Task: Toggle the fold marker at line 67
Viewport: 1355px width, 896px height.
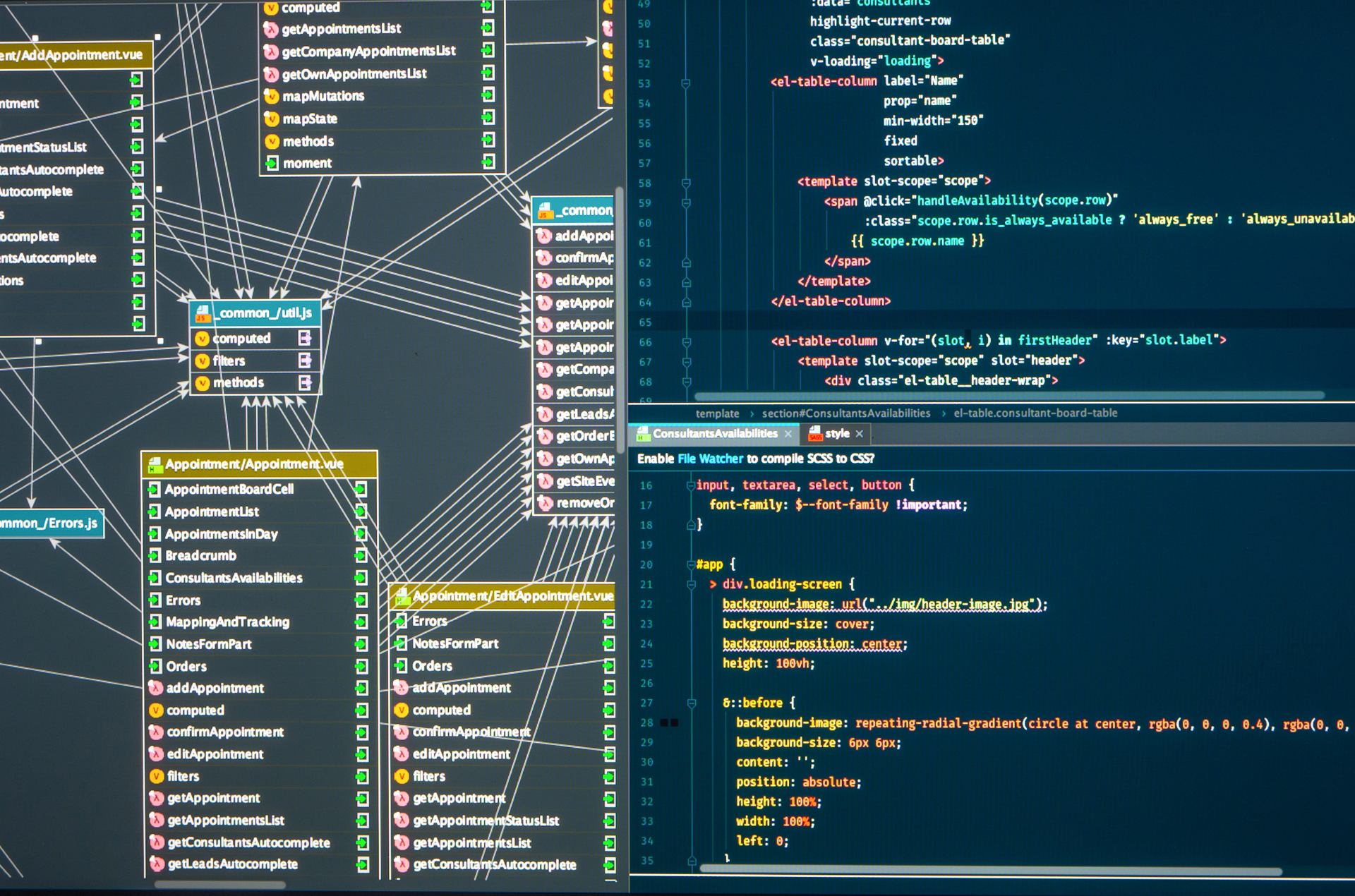Action: (x=685, y=362)
